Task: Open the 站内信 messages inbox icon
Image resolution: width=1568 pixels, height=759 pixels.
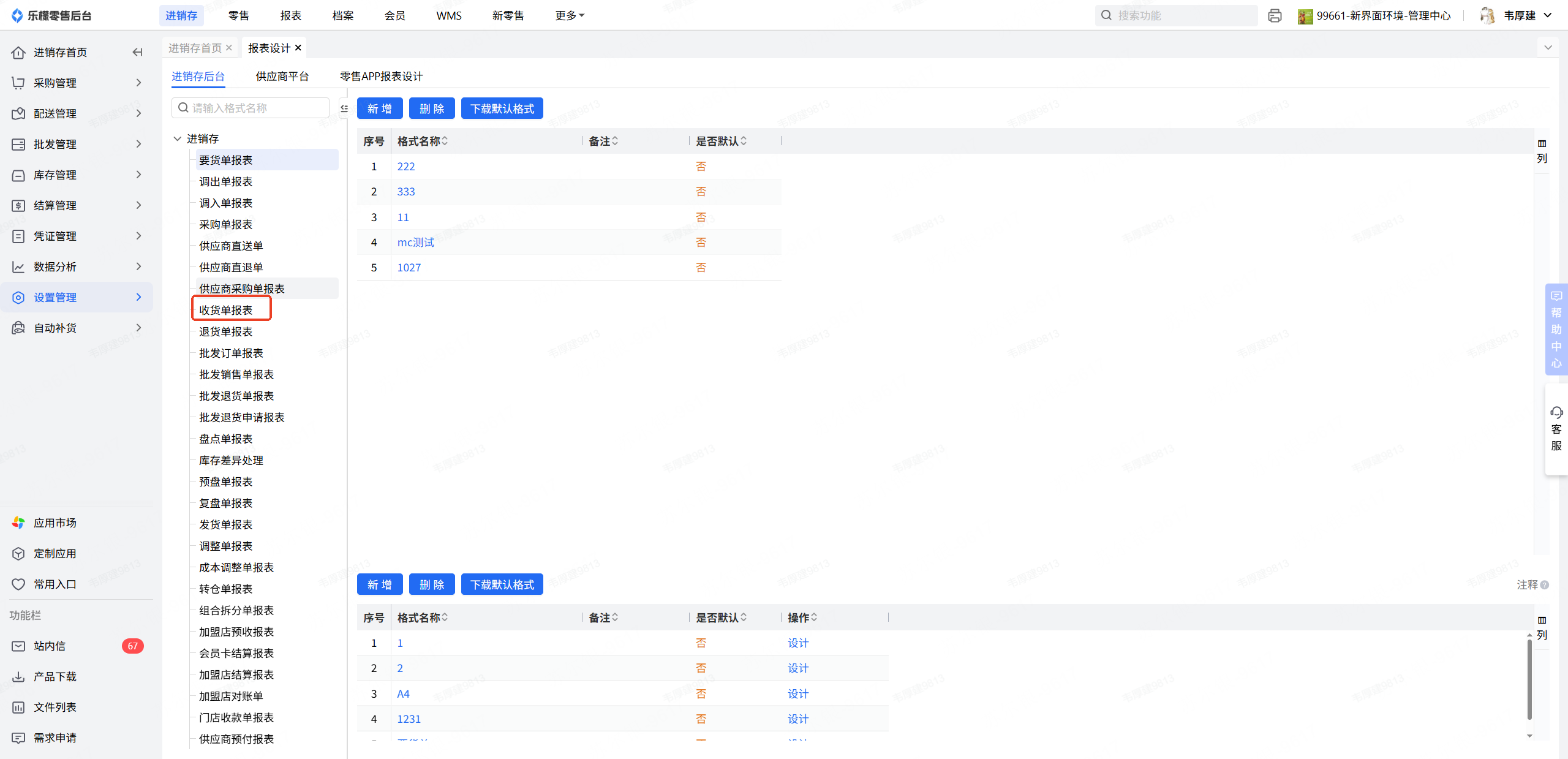Action: pos(18,646)
